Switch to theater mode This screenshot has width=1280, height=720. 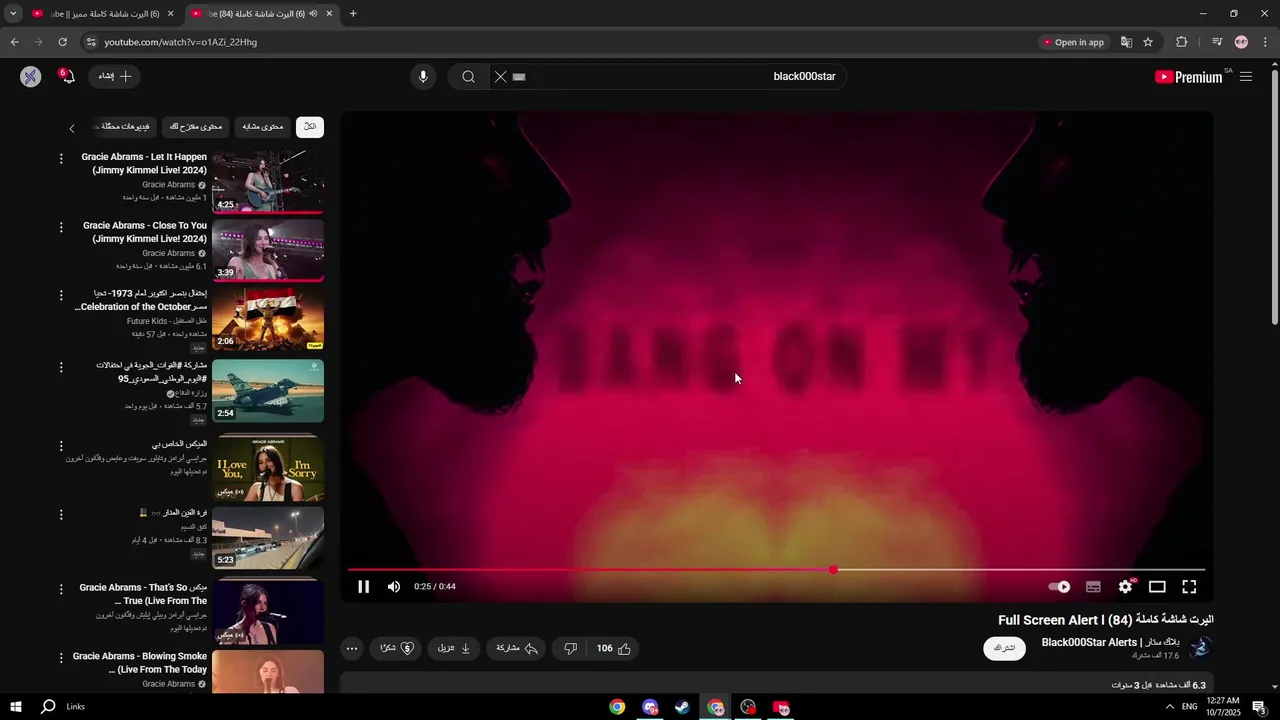(x=1157, y=587)
